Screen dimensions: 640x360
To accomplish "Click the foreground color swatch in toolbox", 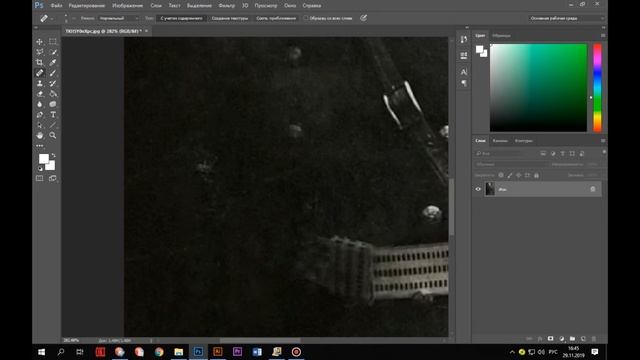I will coord(43,158).
